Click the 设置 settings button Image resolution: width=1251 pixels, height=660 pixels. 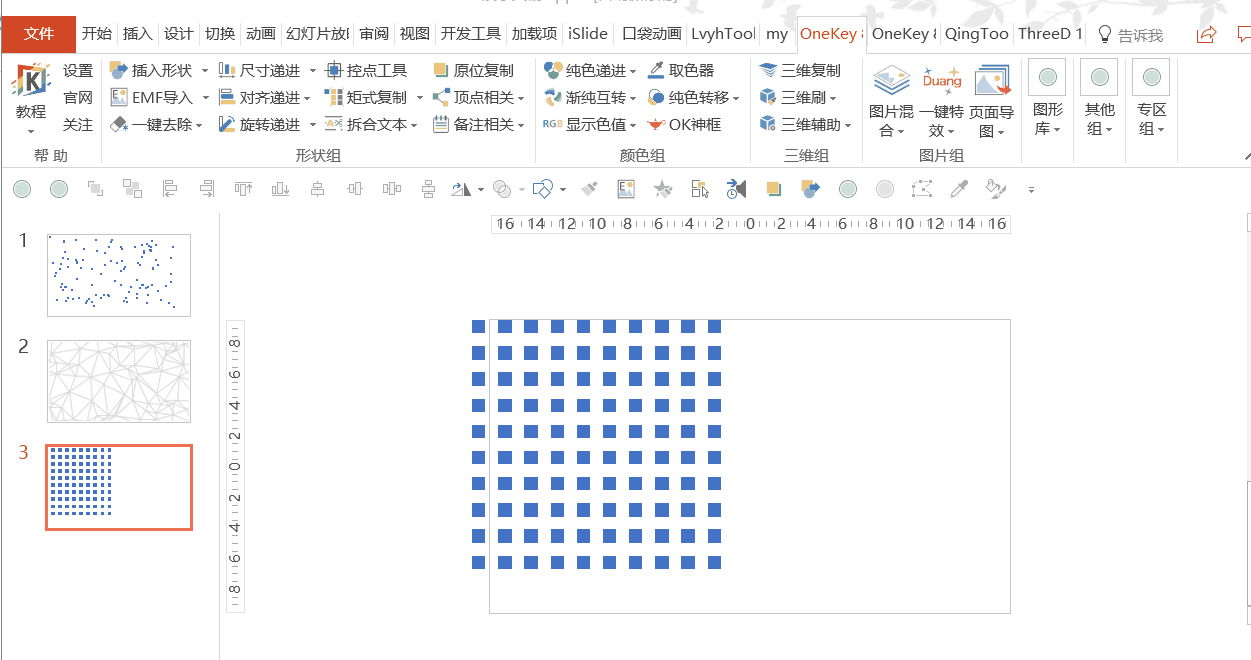78,70
